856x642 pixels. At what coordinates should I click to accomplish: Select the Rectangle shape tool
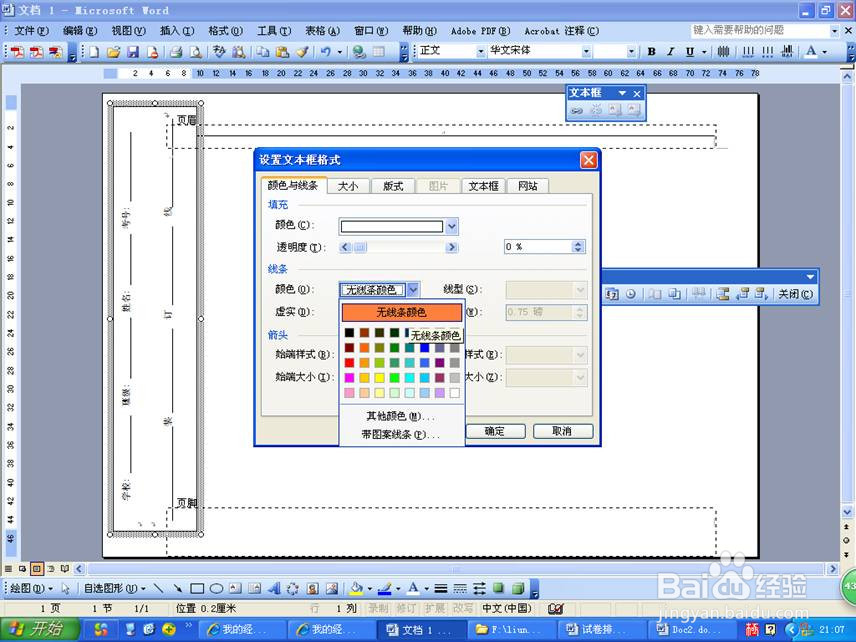[197, 588]
